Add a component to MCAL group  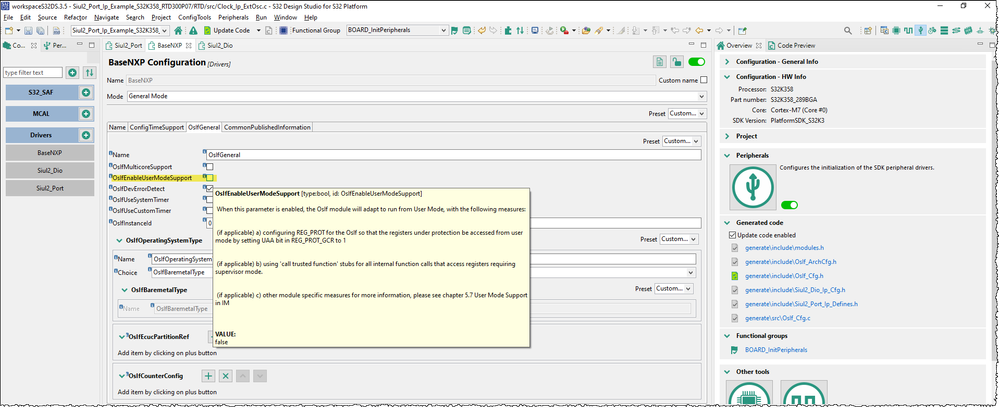85,113
